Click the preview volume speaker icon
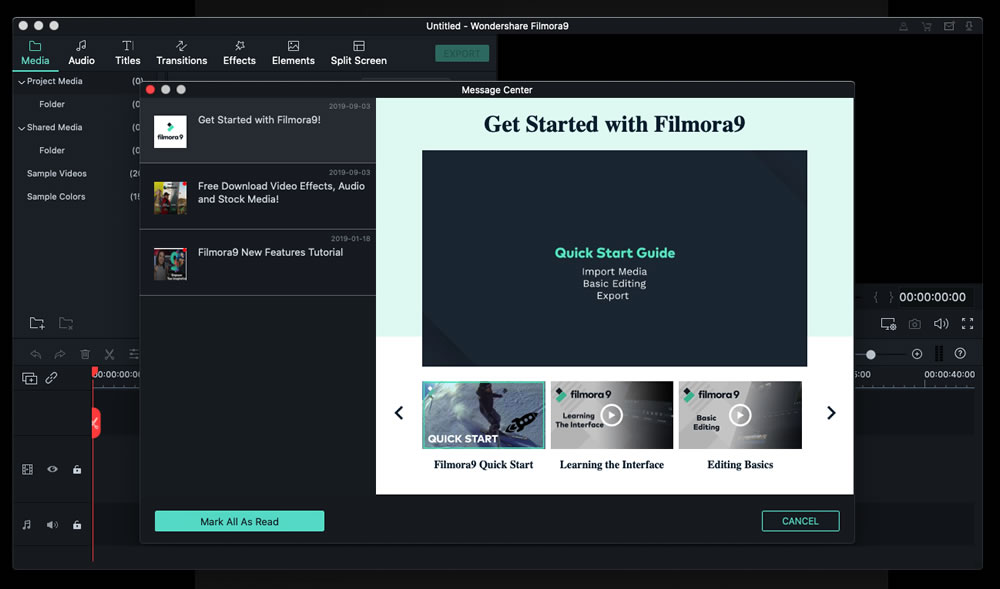Viewport: 1000px width, 589px height. (x=941, y=324)
